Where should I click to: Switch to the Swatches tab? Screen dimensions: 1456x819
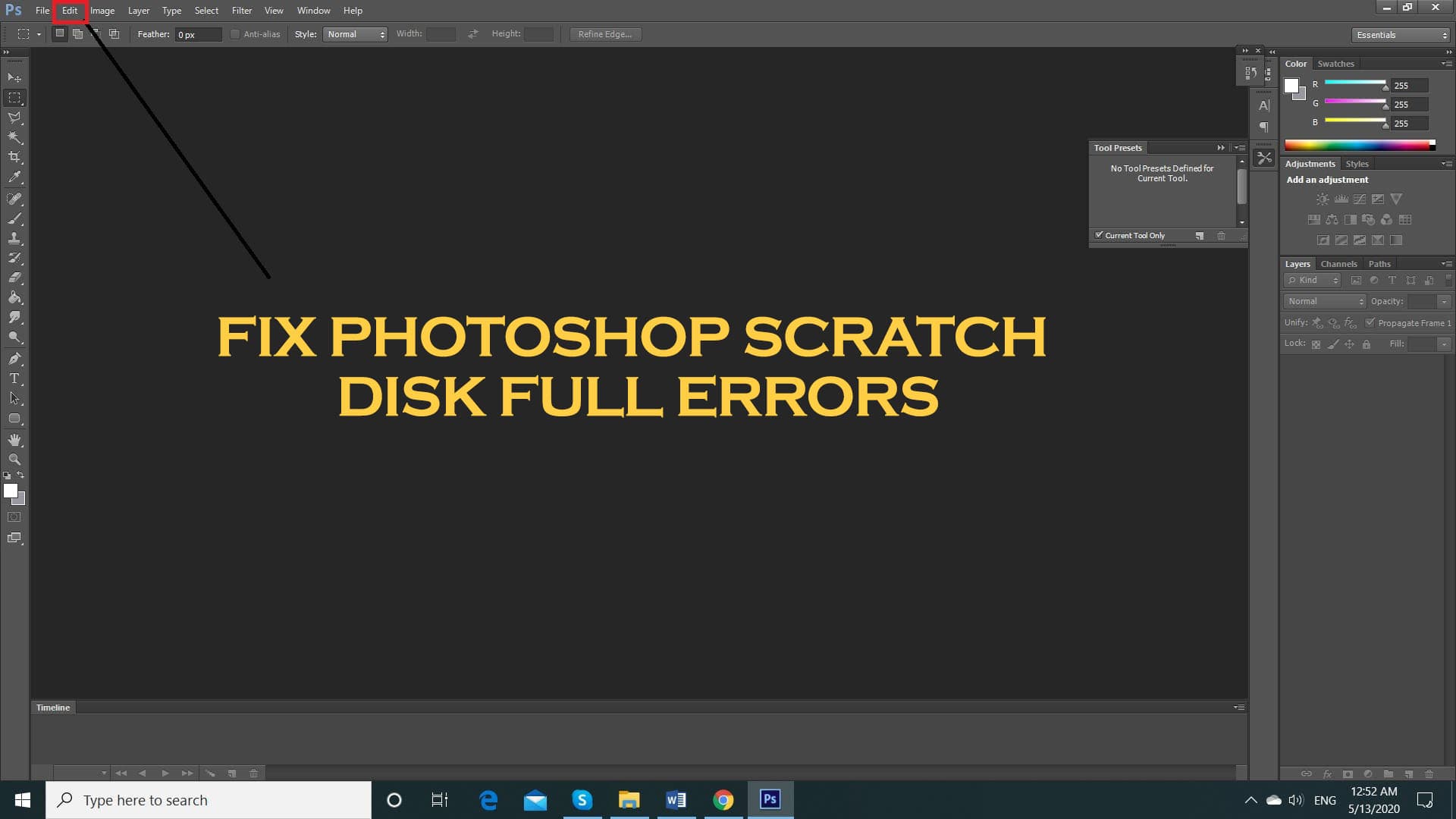coord(1335,64)
